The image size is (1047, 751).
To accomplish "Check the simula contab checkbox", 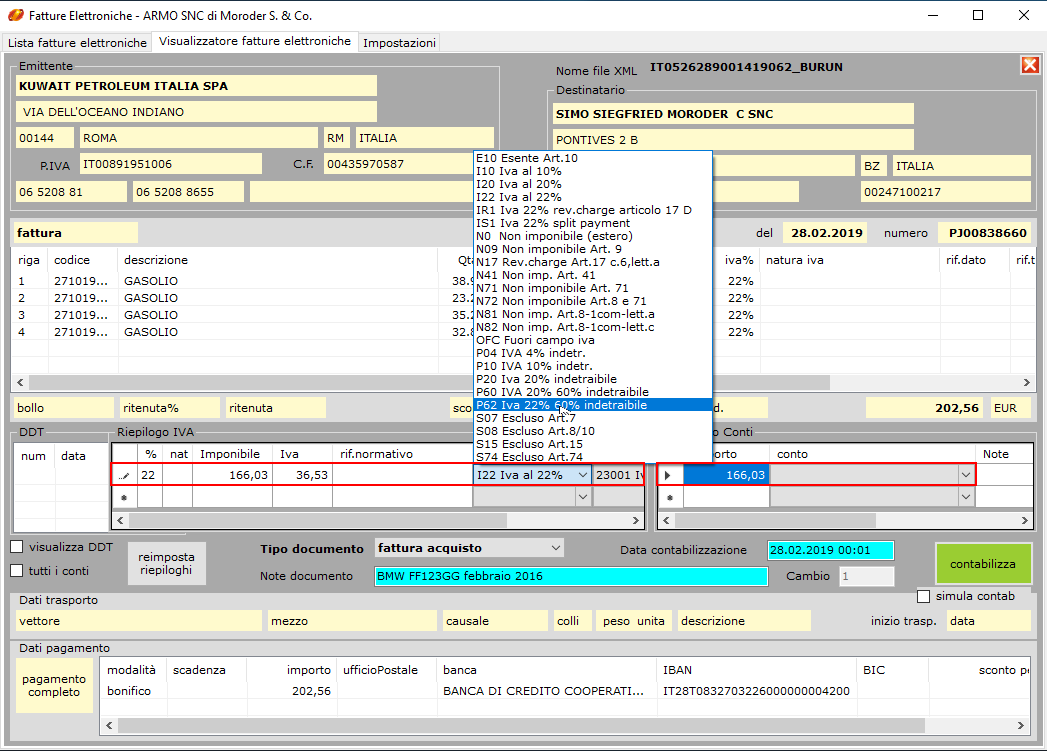I will (x=924, y=596).
